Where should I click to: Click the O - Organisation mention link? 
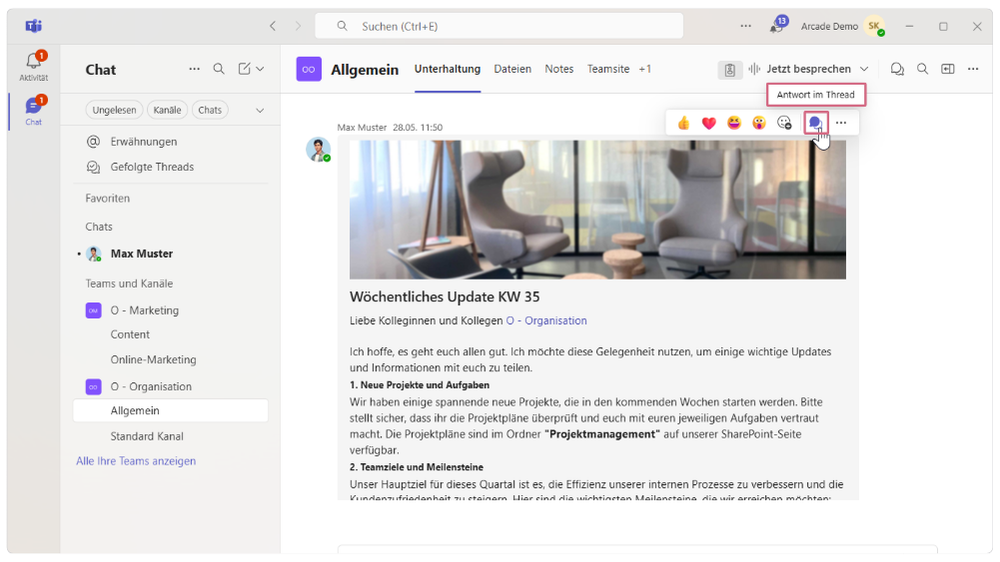pos(547,321)
